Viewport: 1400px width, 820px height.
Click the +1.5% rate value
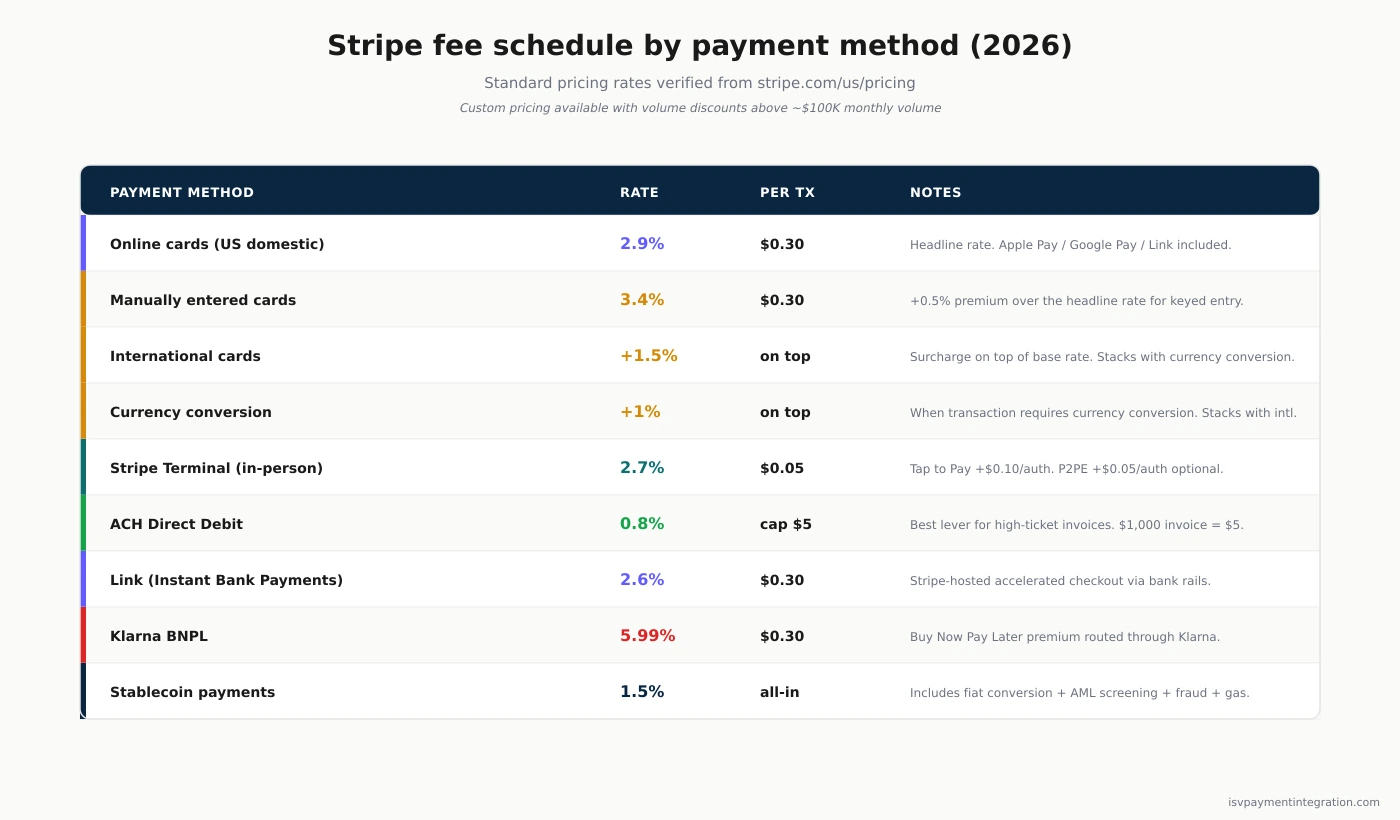click(x=649, y=356)
